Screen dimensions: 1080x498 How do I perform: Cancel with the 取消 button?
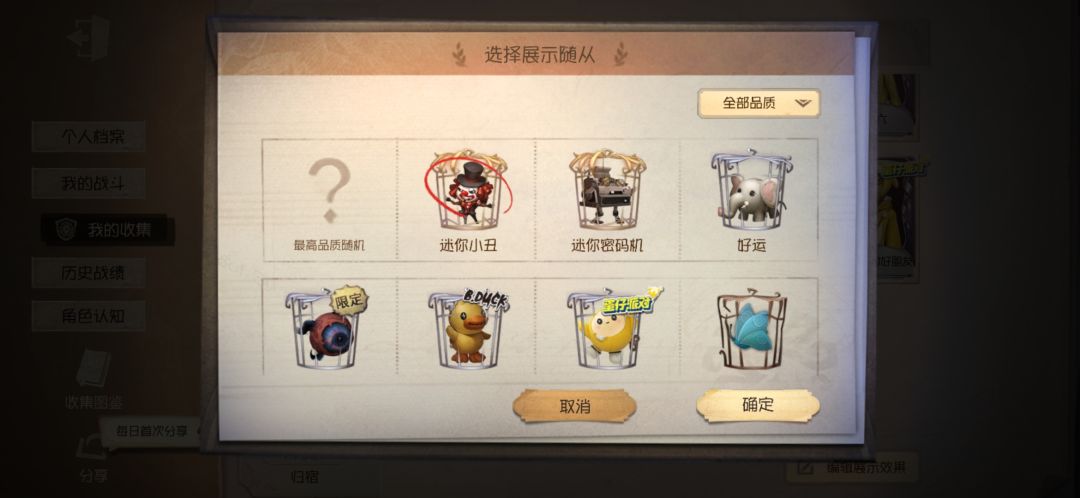(x=574, y=406)
